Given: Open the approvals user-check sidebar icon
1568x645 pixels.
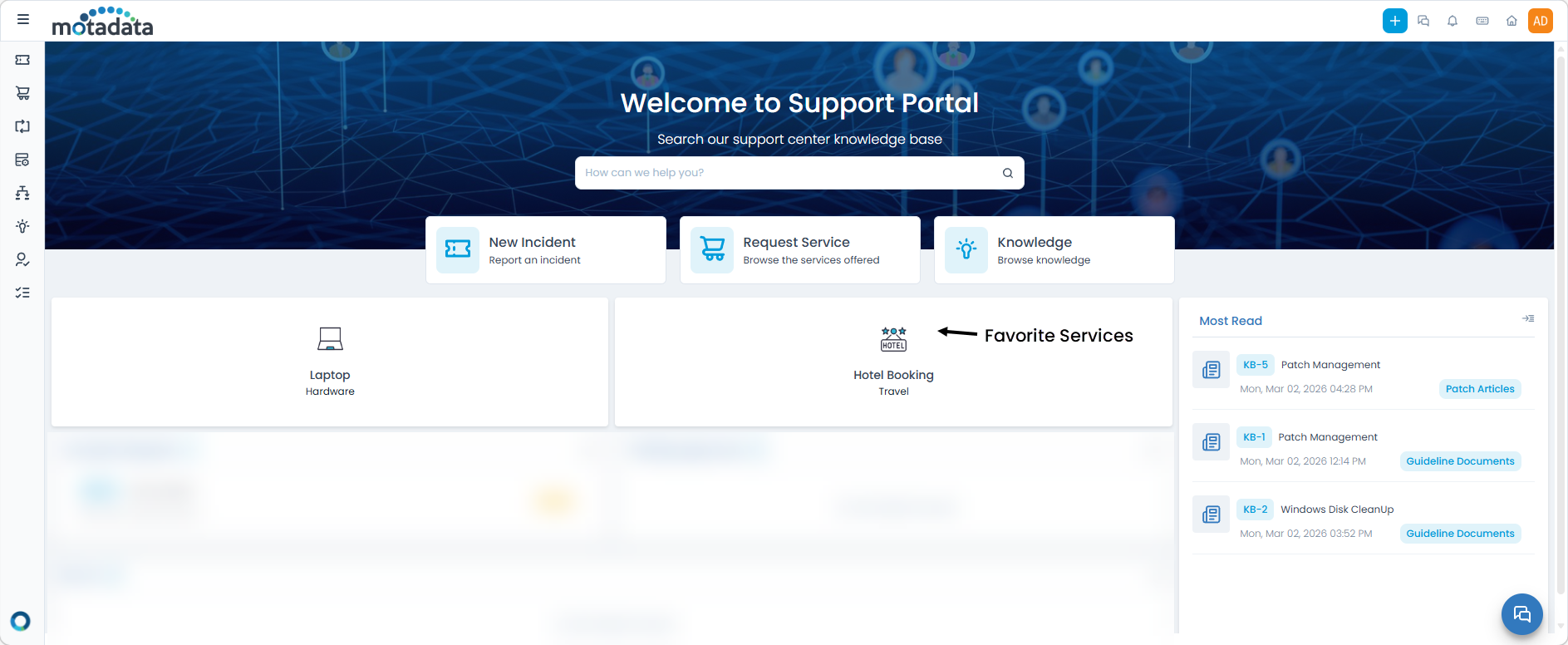Looking at the screenshot, I should [22, 259].
